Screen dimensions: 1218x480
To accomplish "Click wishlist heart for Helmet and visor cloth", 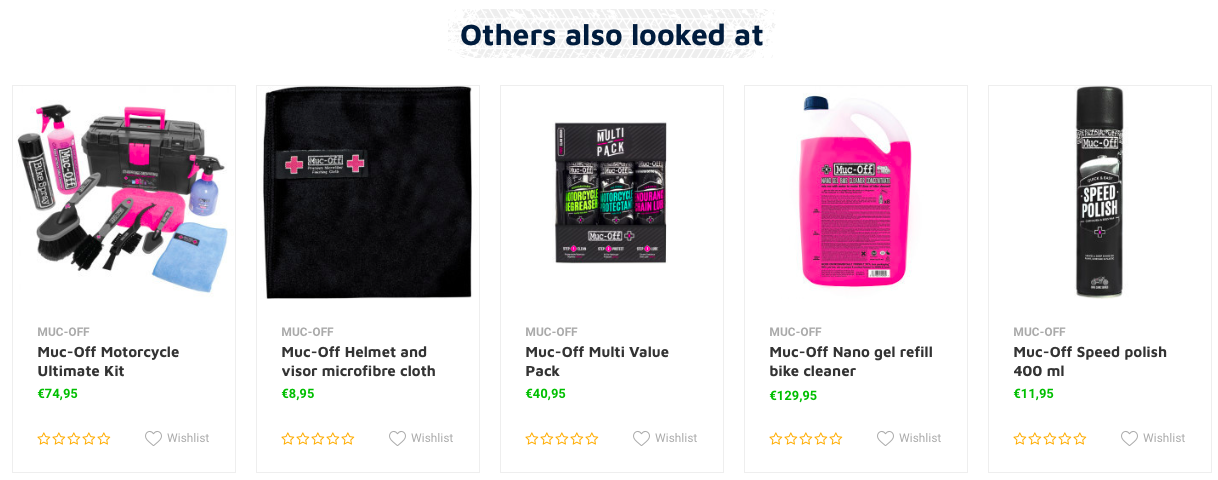I will tap(397, 438).
